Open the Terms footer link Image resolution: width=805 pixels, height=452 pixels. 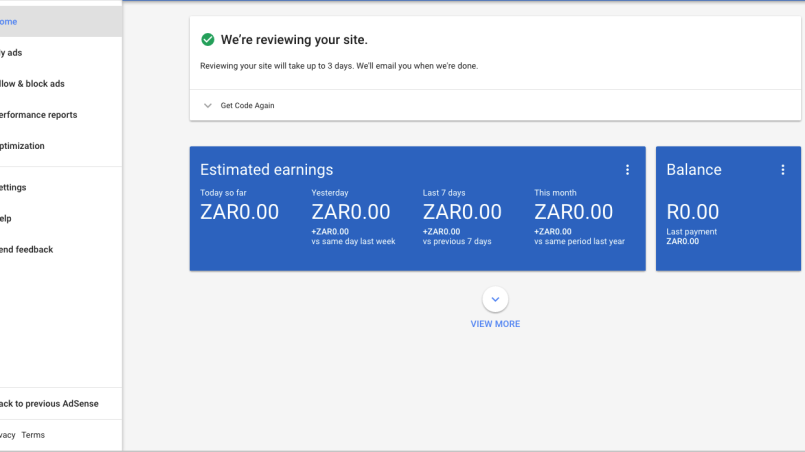pos(33,435)
